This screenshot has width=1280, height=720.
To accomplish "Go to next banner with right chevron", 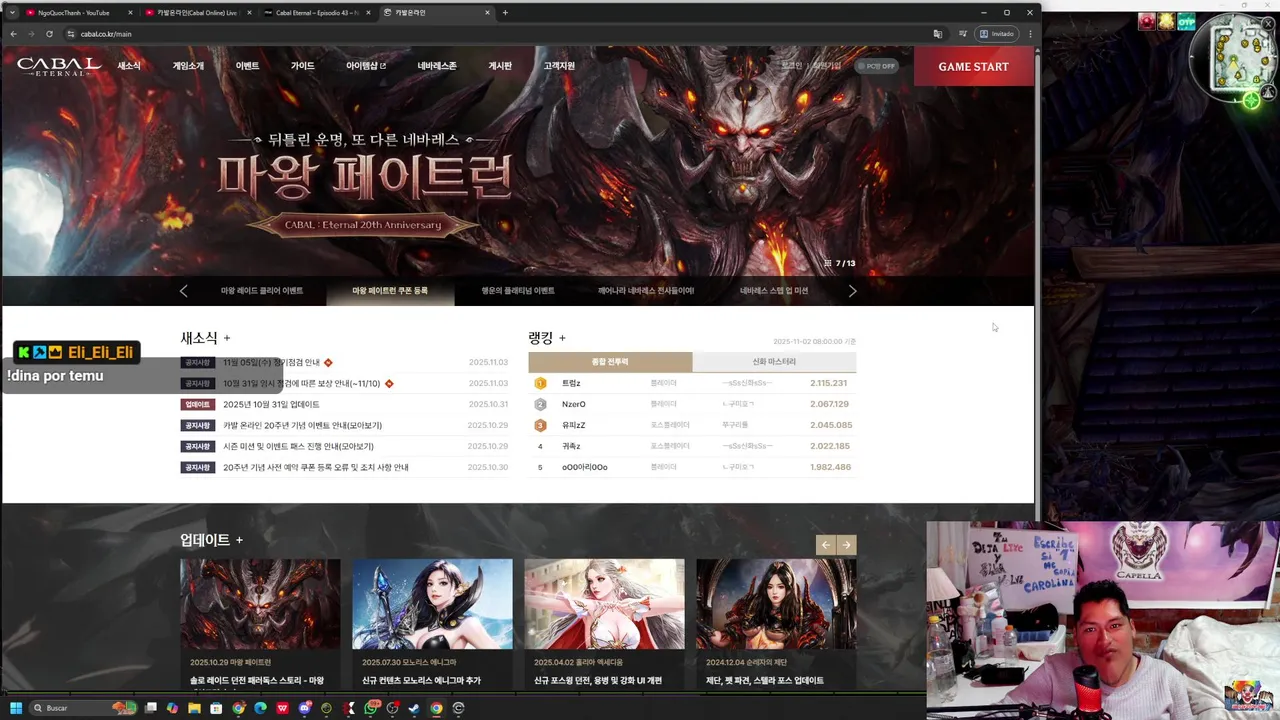I will pyautogui.click(x=852, y=291).
